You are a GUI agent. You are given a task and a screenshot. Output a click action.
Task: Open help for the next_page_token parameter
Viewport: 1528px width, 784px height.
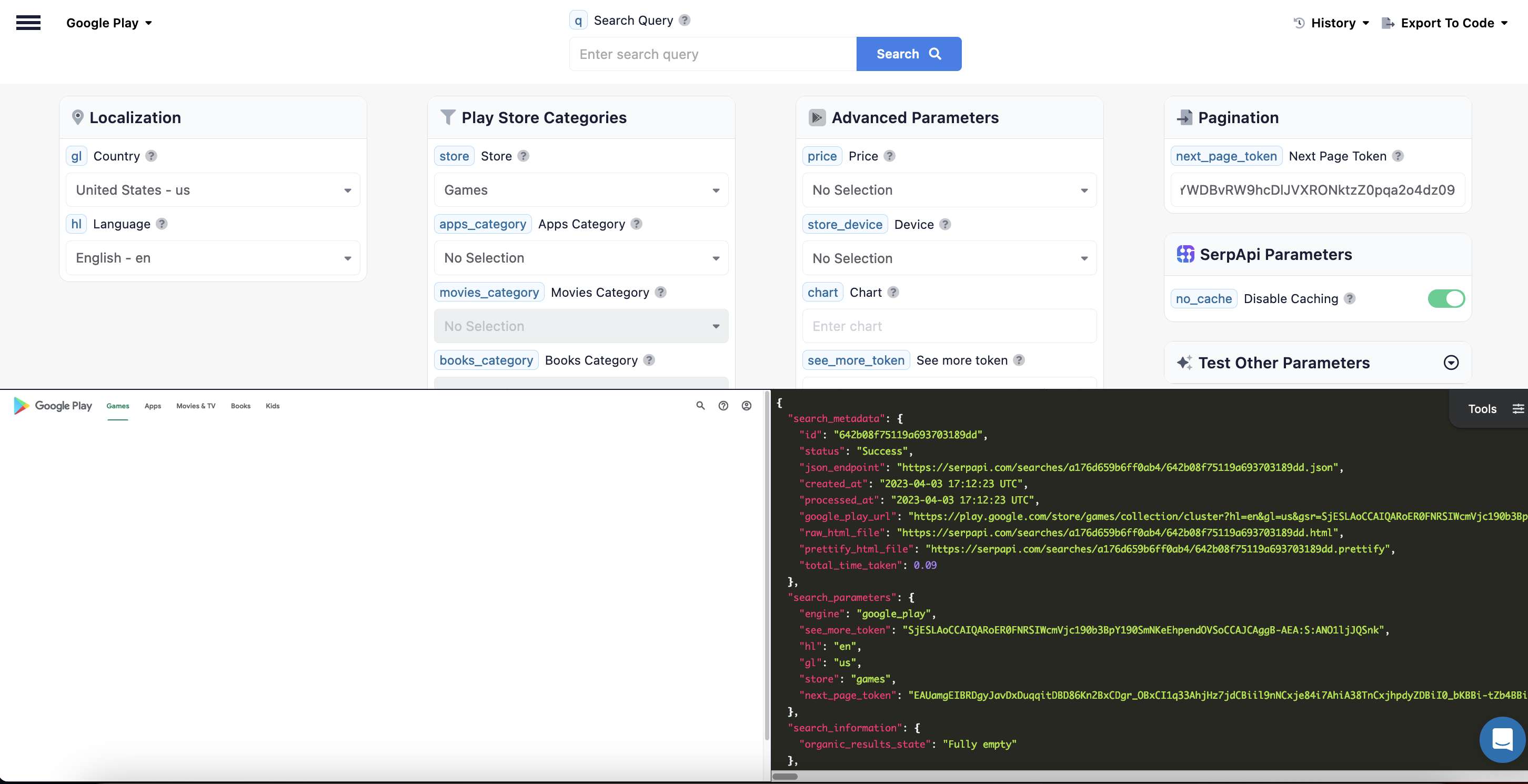1398,156
